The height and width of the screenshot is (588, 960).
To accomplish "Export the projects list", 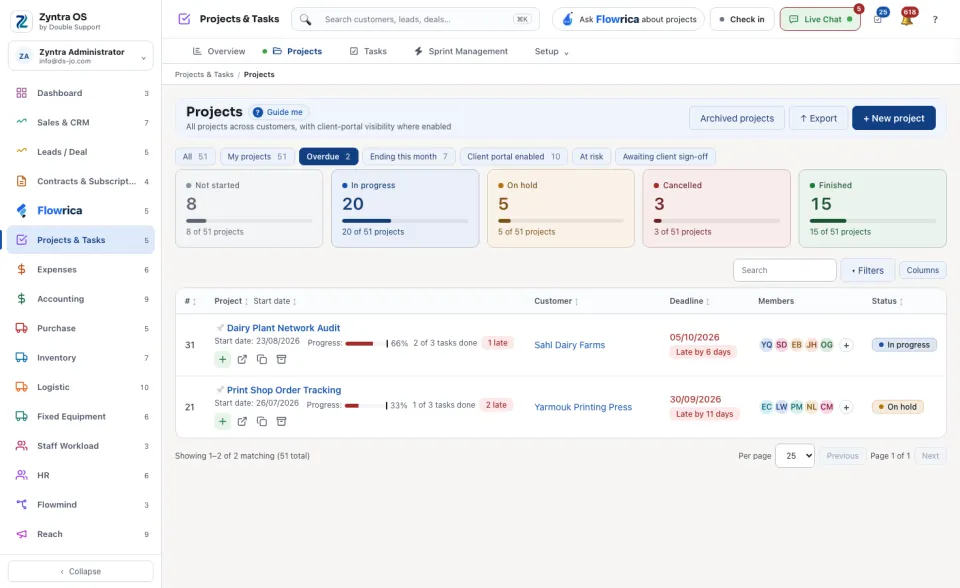I will (x=818, y=118).
